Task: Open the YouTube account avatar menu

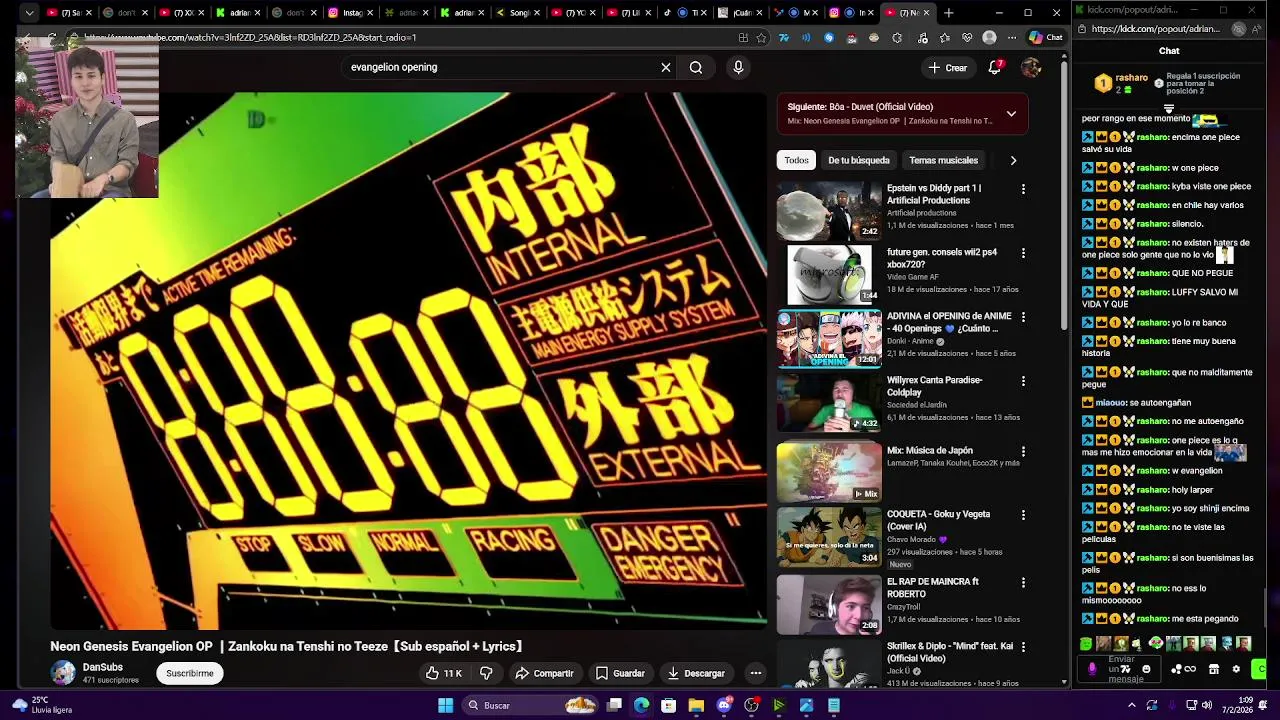Action: [1031, 67]
